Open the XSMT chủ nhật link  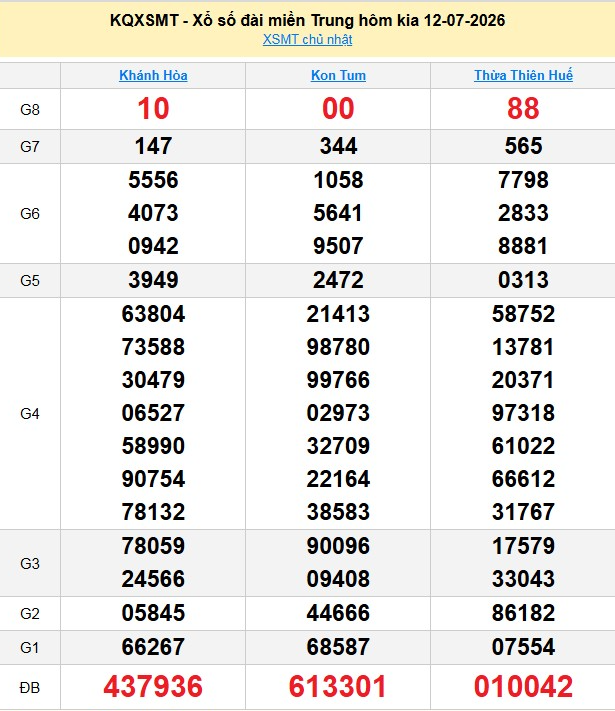[x=308, y=40]
